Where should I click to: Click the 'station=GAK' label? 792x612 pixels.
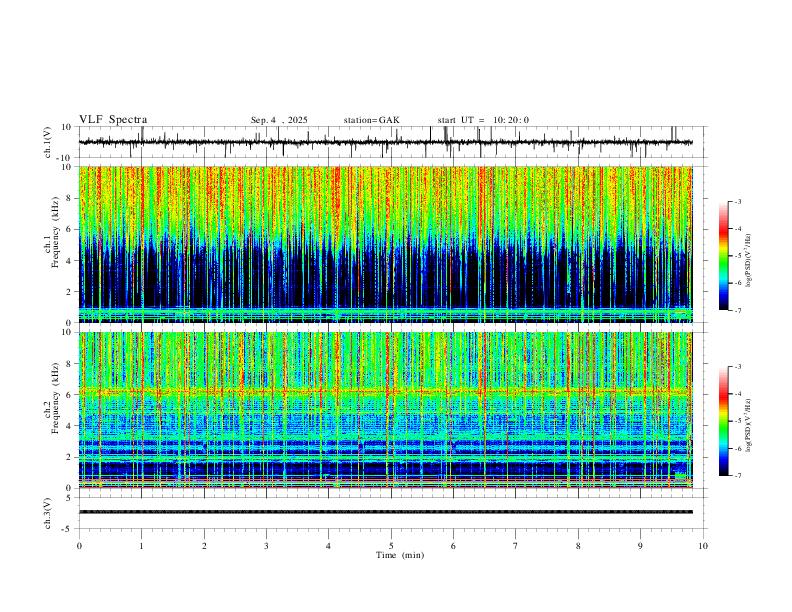tap(371, 120)
